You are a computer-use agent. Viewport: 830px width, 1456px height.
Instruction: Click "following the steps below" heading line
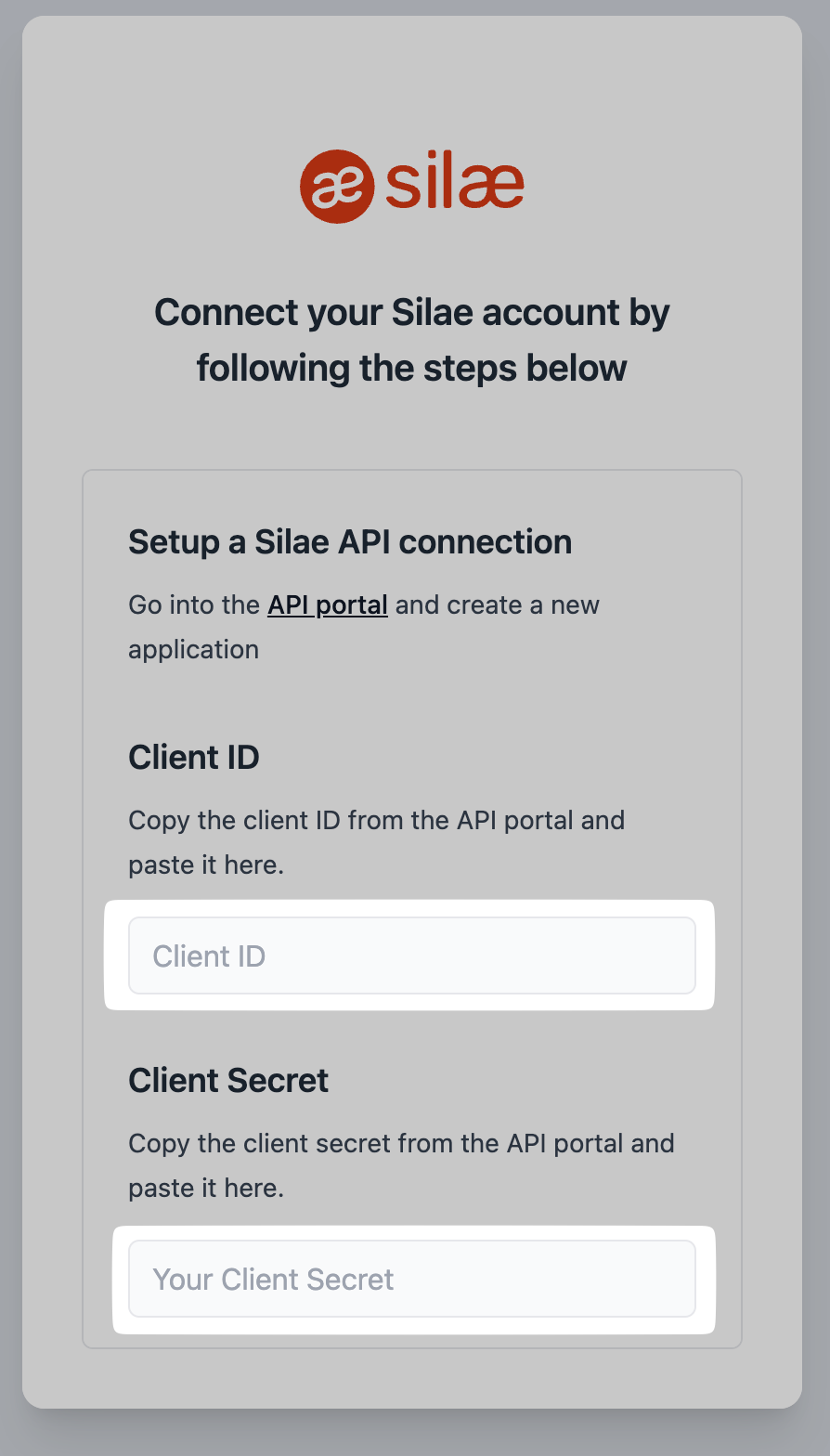(x=411, y=368)
